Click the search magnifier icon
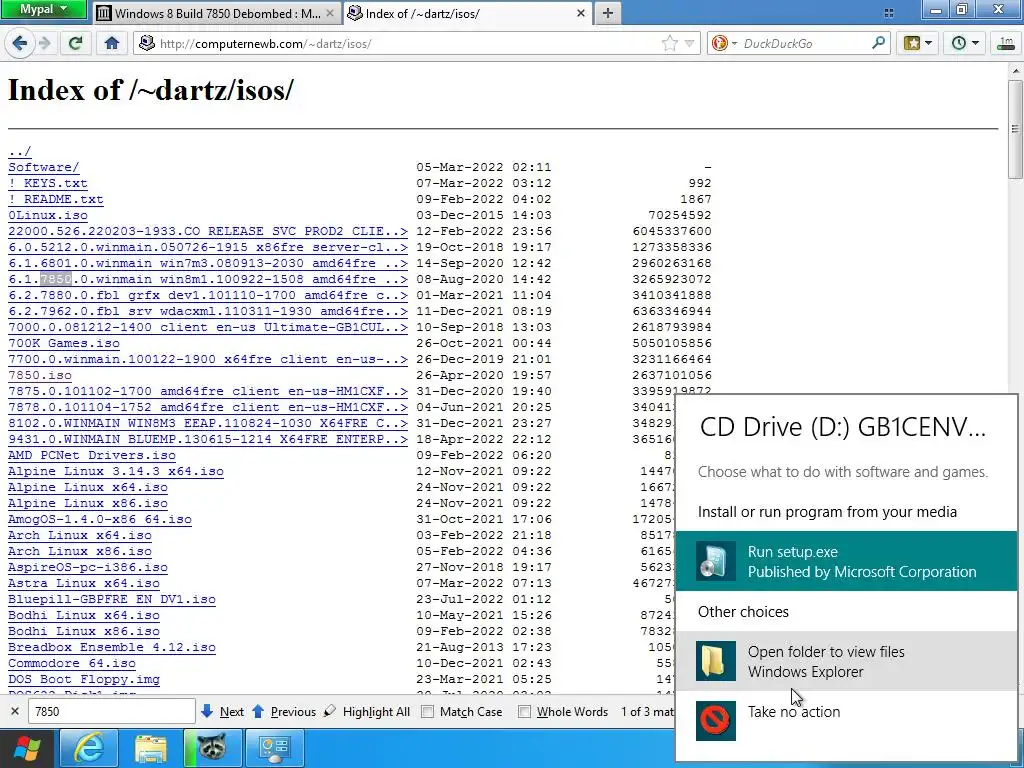This screenshot has width=1024, height=768. [879, 44]
